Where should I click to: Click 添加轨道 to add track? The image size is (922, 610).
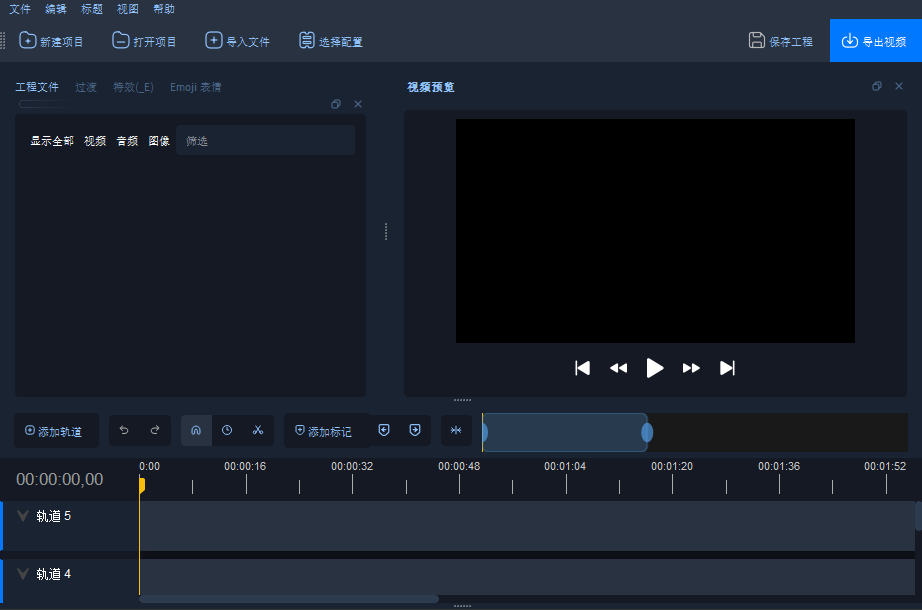[56, 431]
